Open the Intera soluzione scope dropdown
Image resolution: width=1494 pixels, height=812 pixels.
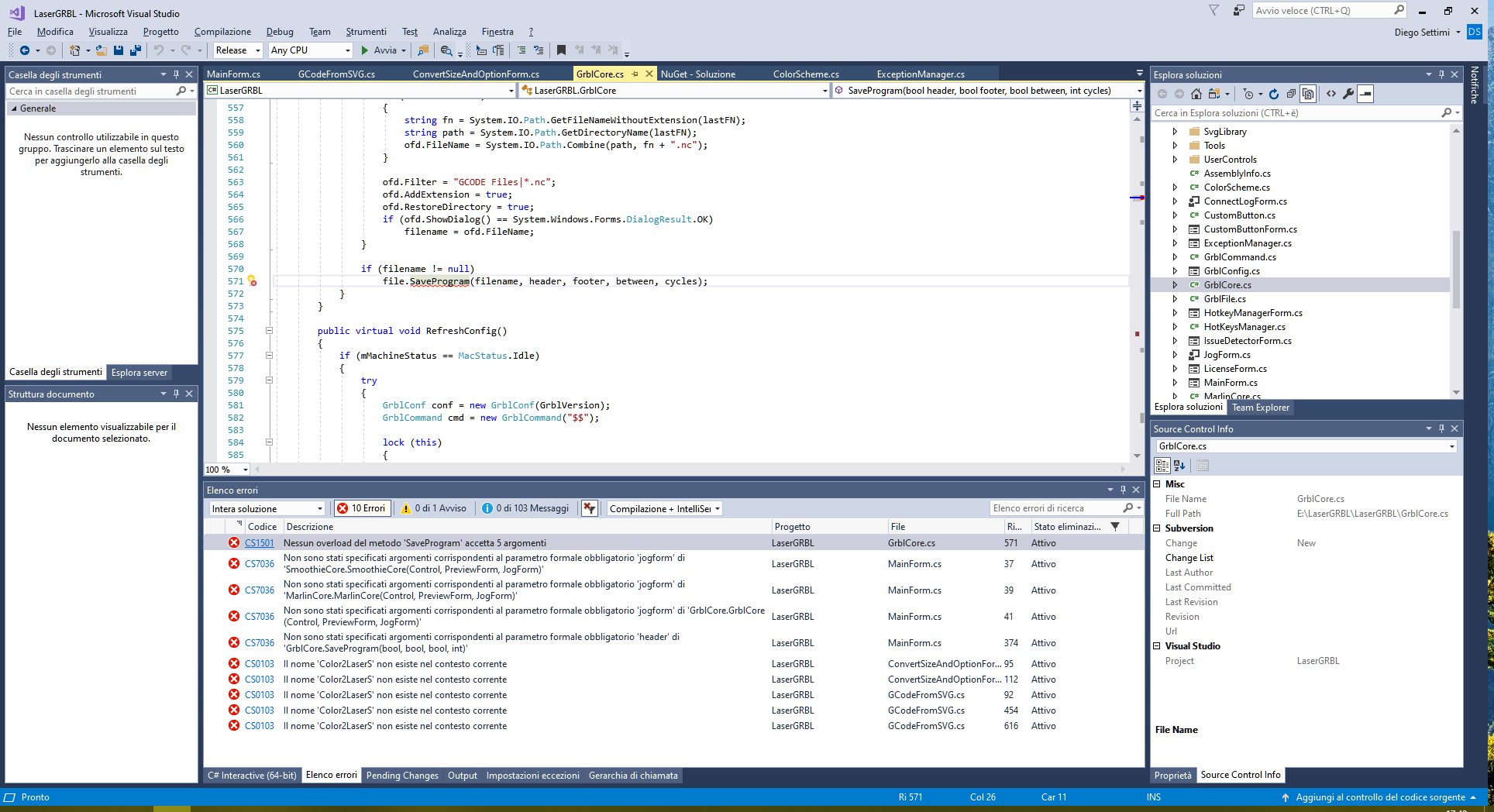coord(267,508)
